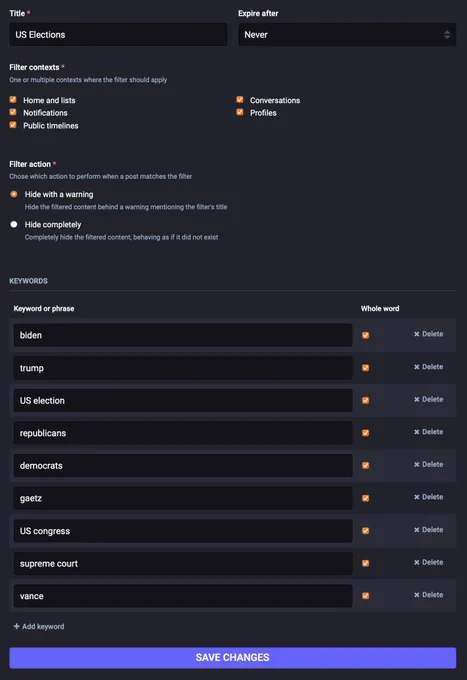Select the Hide completely option
Viewport: 467px width, 680px height.
point(14,224)
